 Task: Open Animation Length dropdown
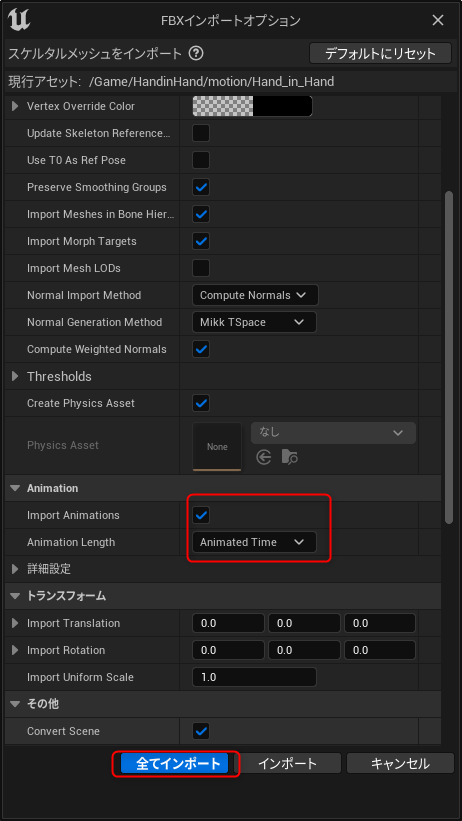tap(254, 542)
